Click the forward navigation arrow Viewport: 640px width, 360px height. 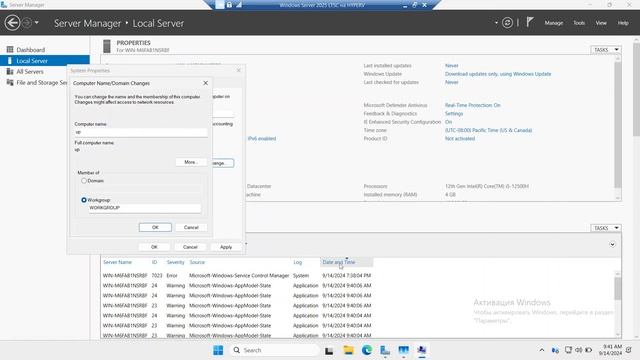[27, 23]
